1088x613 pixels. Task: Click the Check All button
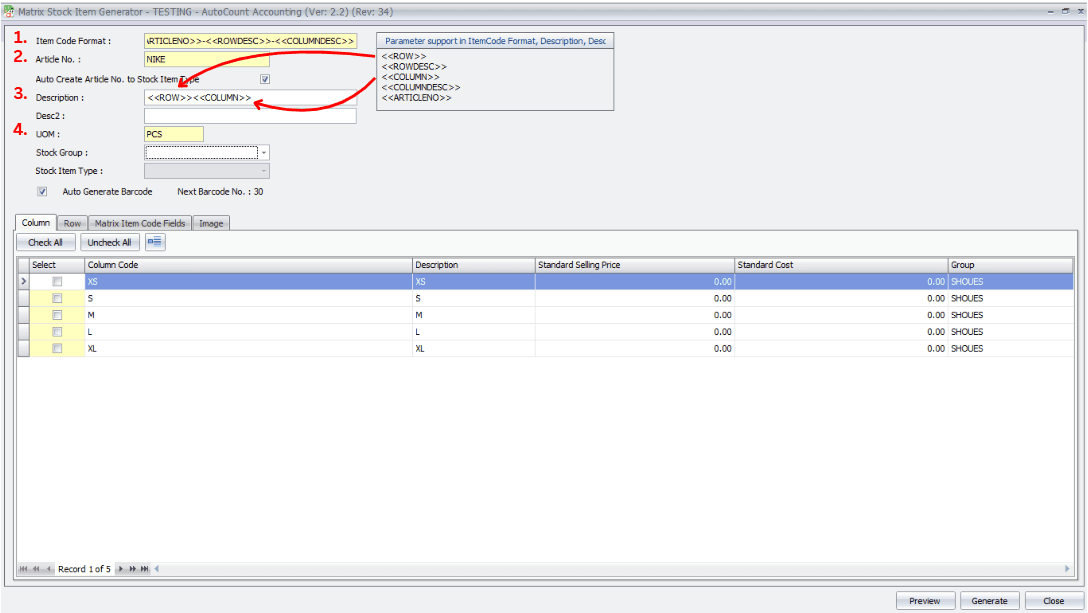pyautogui.click(x=46, y=242)
